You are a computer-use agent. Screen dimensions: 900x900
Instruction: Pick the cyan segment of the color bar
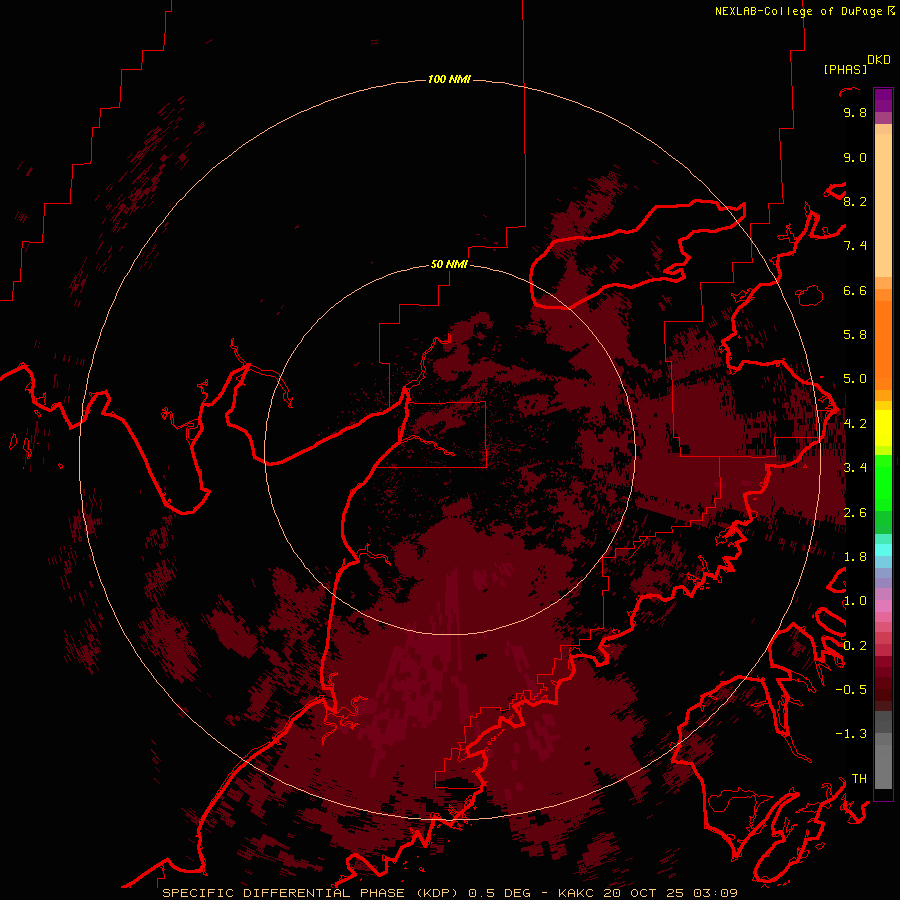click(883, 550)
